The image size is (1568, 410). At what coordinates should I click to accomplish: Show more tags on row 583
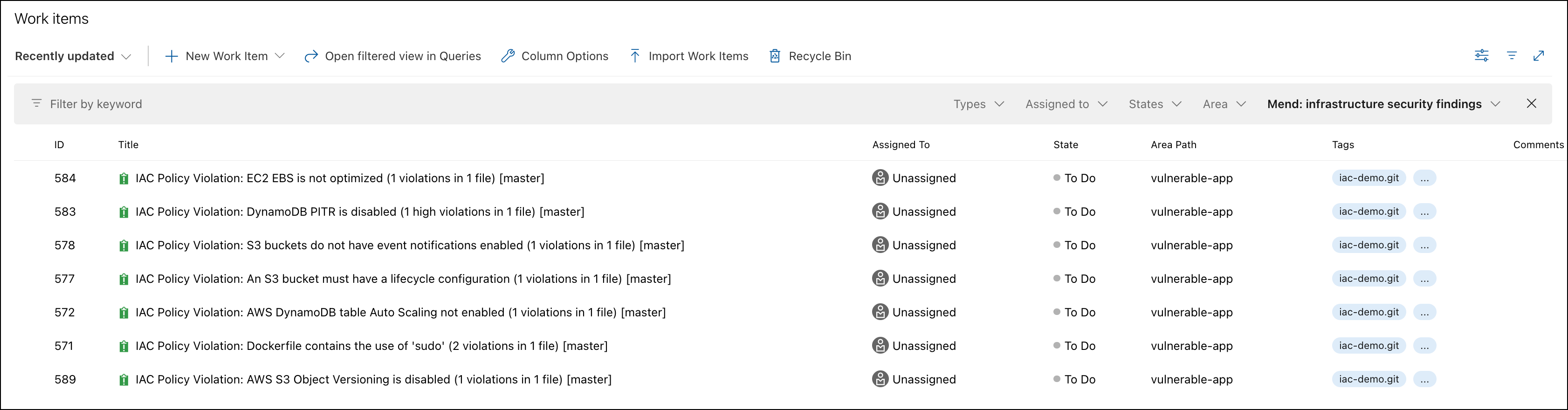[1424, 212]
